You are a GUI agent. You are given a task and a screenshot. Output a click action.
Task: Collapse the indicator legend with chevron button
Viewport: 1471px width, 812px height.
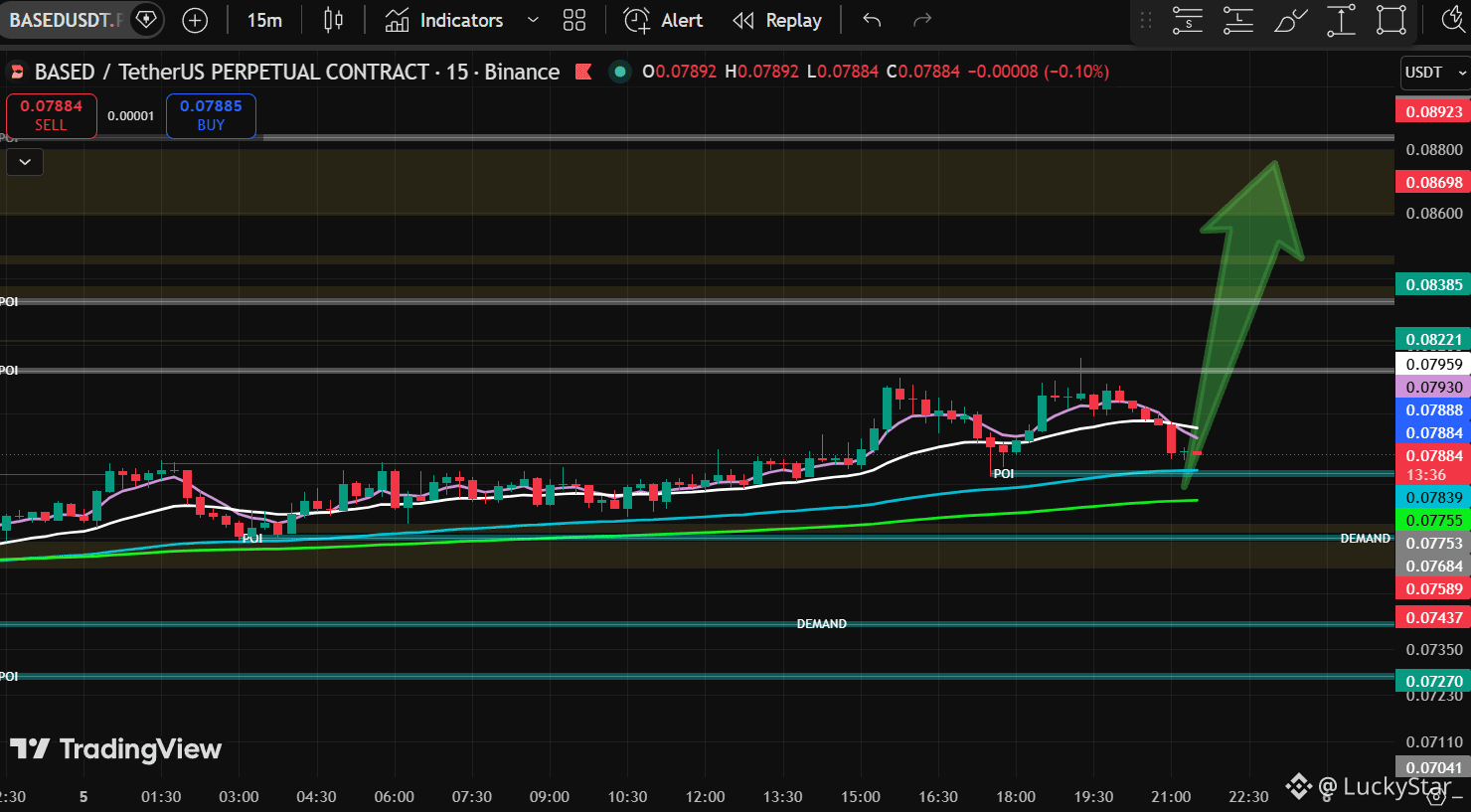tap(25, 161)
